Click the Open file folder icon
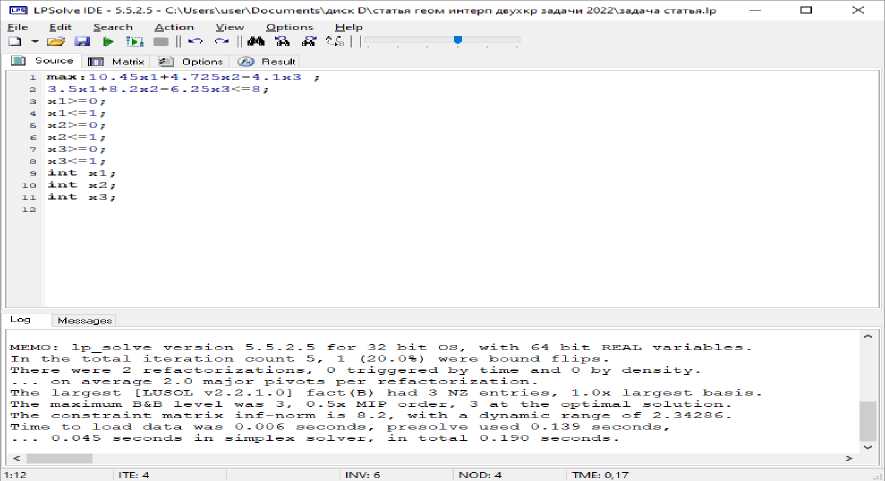 (x=56, y=41)
